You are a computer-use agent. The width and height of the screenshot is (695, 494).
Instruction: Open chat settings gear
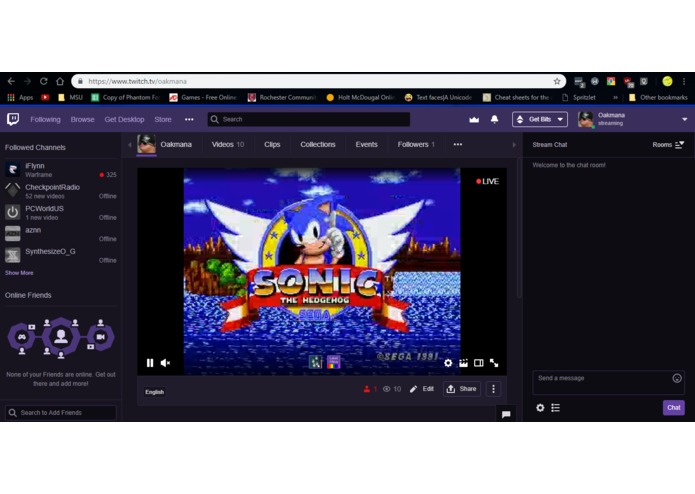(x=540, y=408)
